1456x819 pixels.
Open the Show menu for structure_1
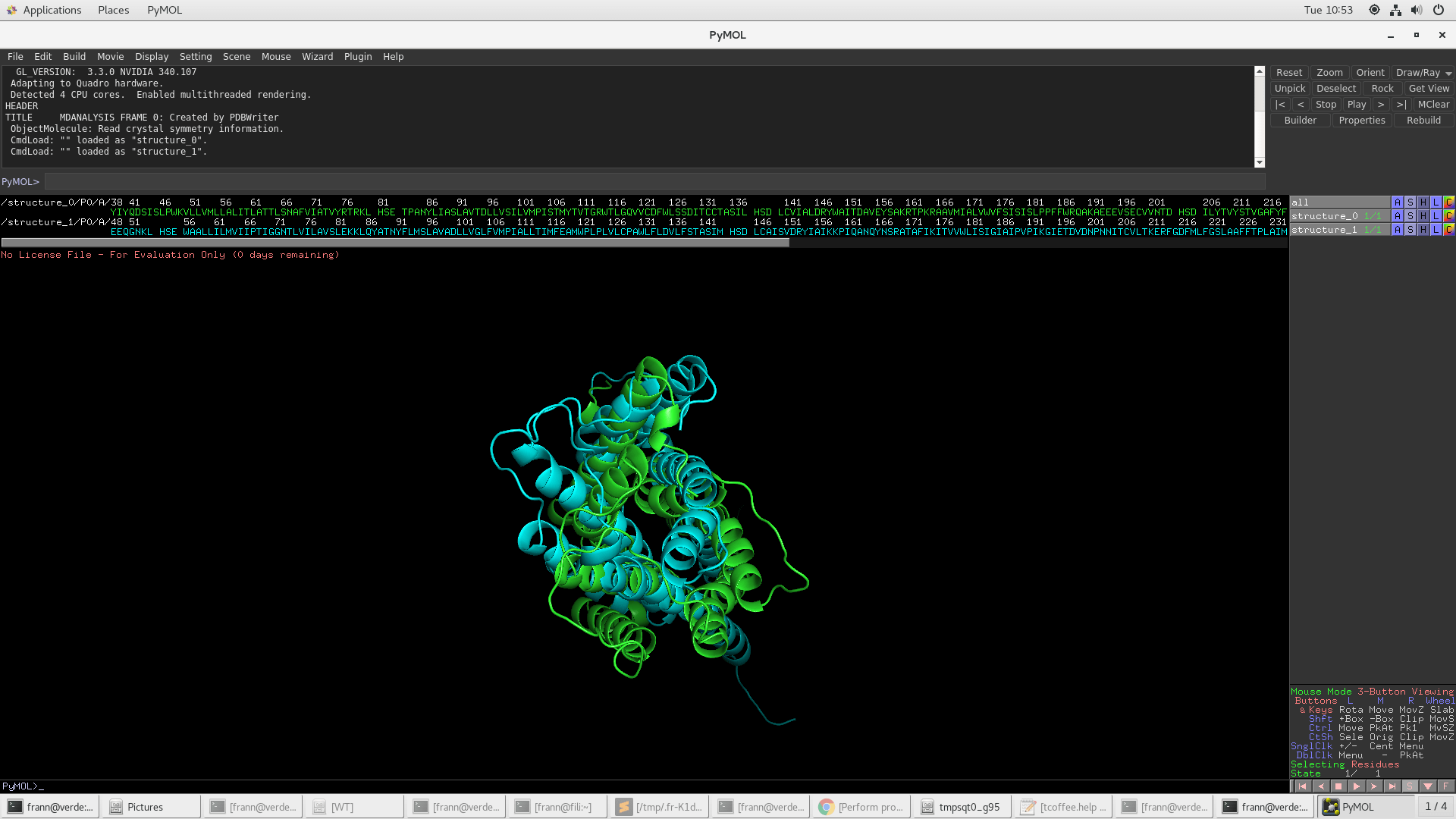pos(1410,229)
